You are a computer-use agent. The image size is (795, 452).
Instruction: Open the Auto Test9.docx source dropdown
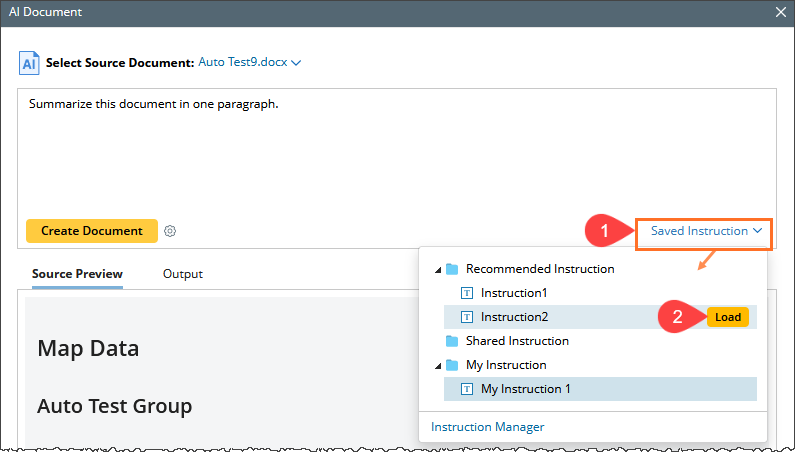pos(249,62)
